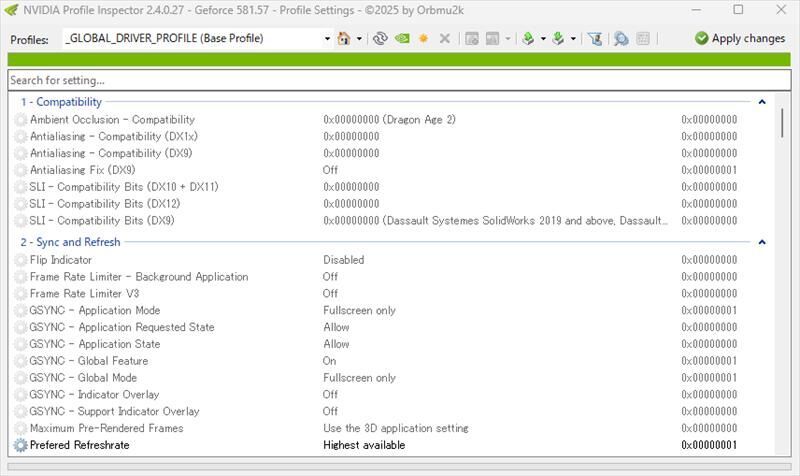This screenshot has width=800, height=476.
Task: Click the gear icon beside Ambient Occlusion - Compatibility
Action: [x=20, y=119]
